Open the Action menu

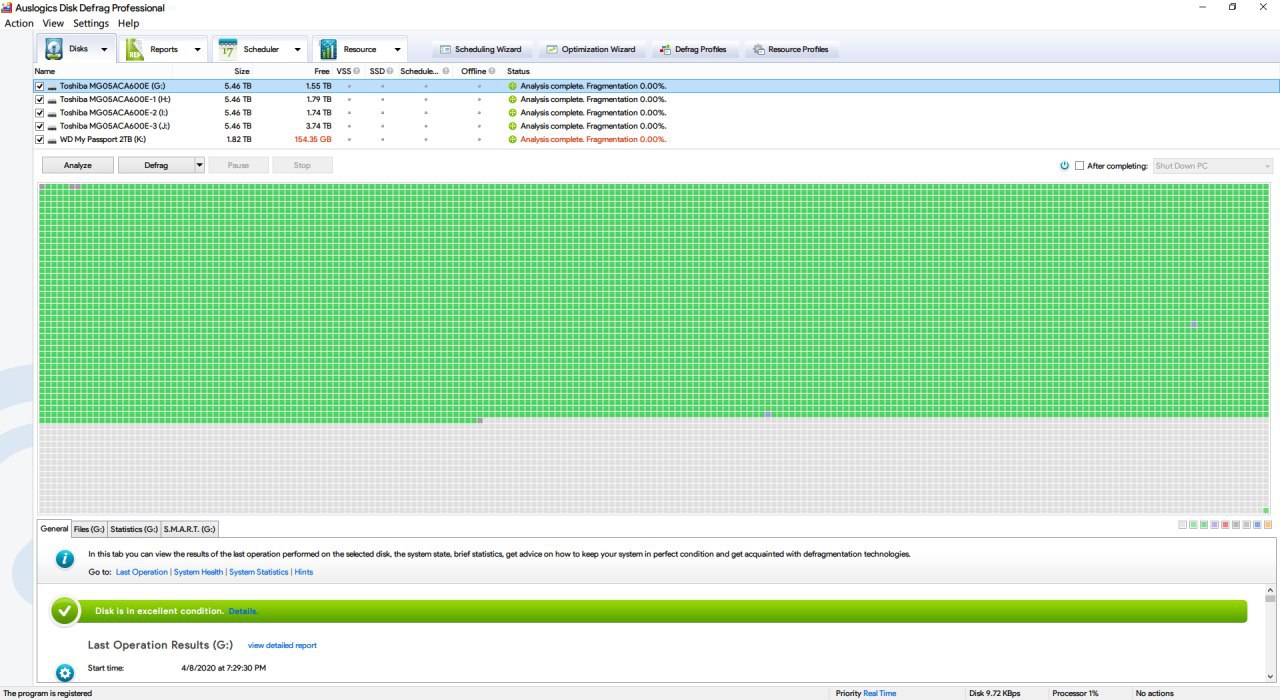click(19, 23)
